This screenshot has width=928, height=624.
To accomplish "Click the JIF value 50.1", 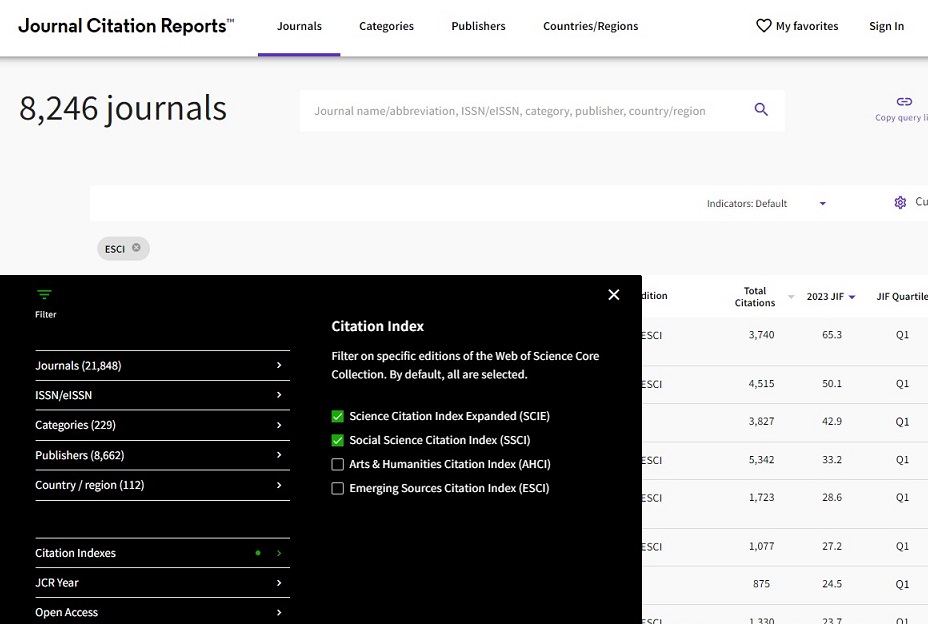I will [x=832, y=384].
